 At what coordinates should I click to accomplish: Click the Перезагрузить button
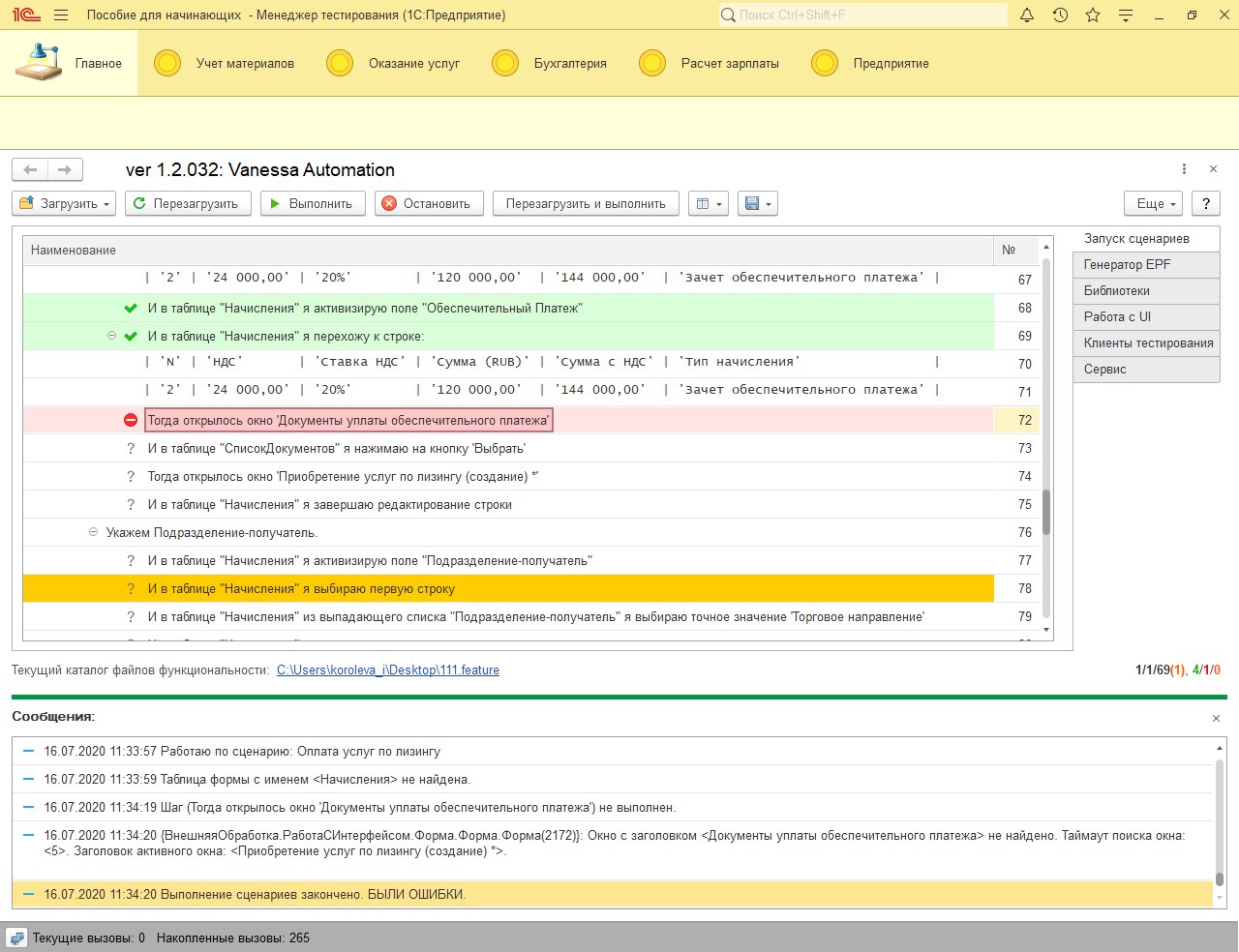coord(188,204)
